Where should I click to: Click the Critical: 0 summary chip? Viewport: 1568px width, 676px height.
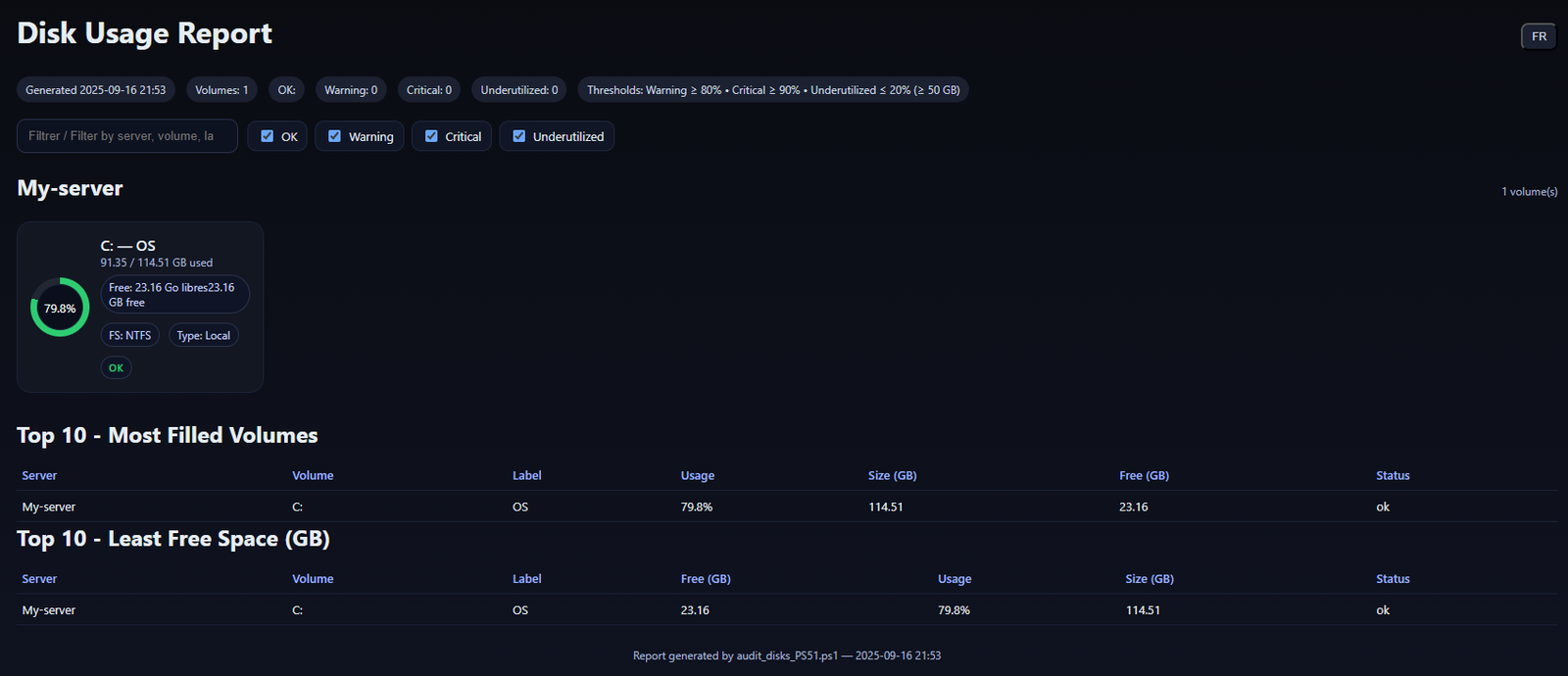tap(429, 90)
